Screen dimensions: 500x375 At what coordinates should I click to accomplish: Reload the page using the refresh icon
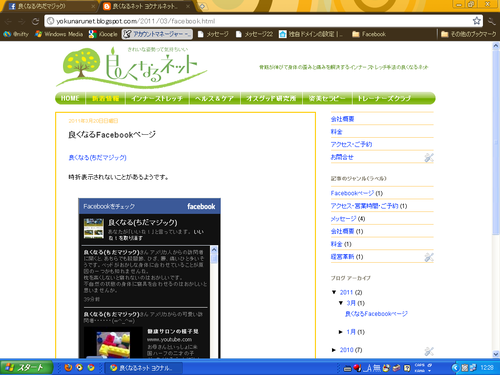pyautogui.click(x=35, y=21)
